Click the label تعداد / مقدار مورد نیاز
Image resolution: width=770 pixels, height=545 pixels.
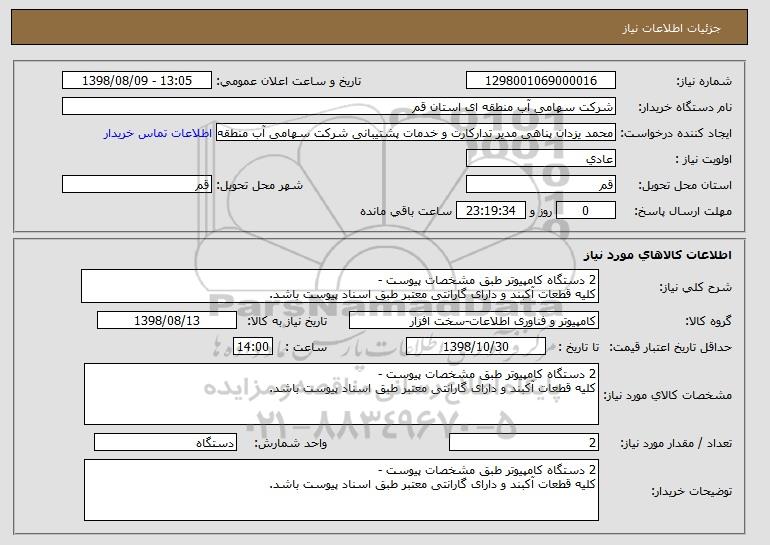(x=676, y=443)
